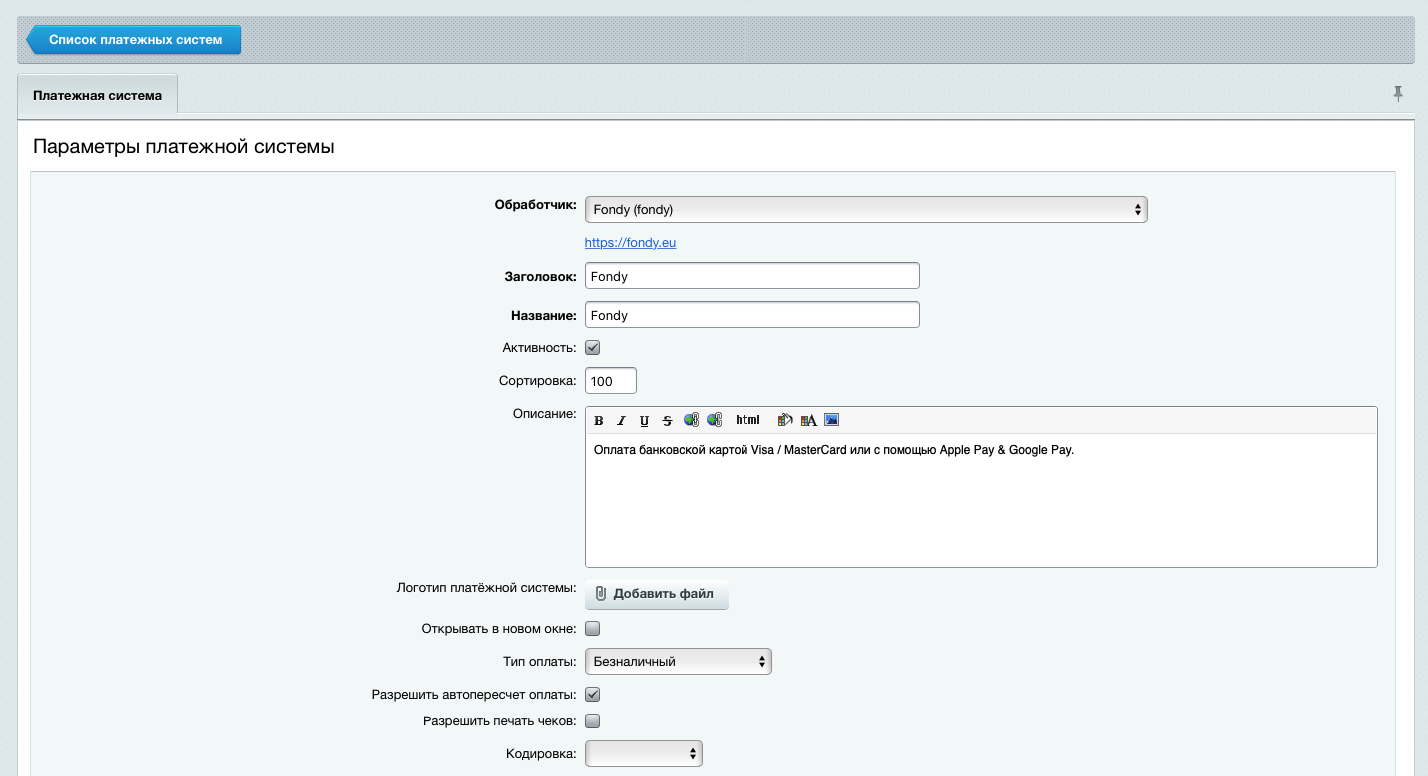Click the second link globe icon
1428x776 pixels.
tap(714, 420)
